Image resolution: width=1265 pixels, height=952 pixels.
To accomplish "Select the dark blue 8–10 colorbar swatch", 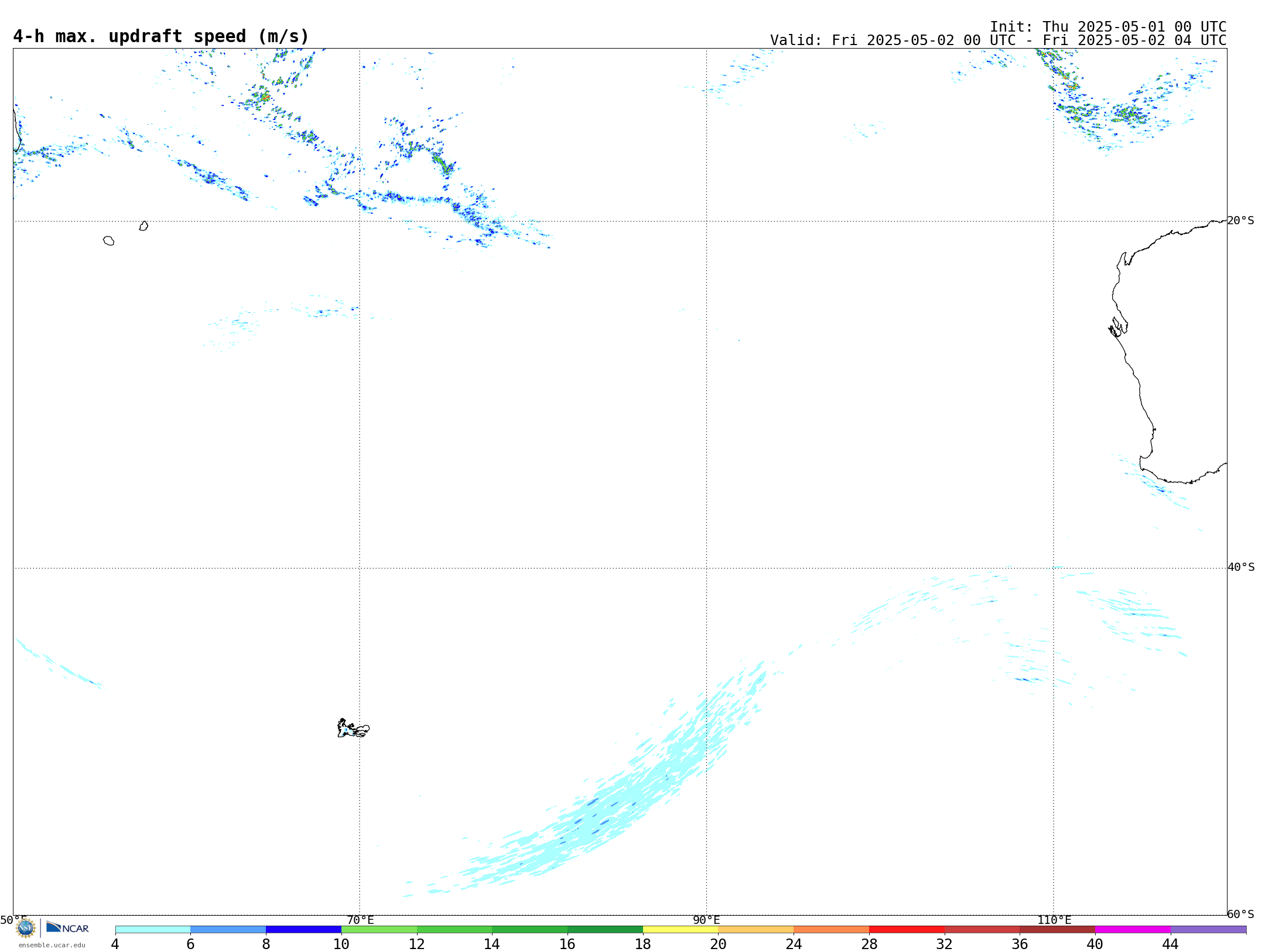I will tap(303, 929).
